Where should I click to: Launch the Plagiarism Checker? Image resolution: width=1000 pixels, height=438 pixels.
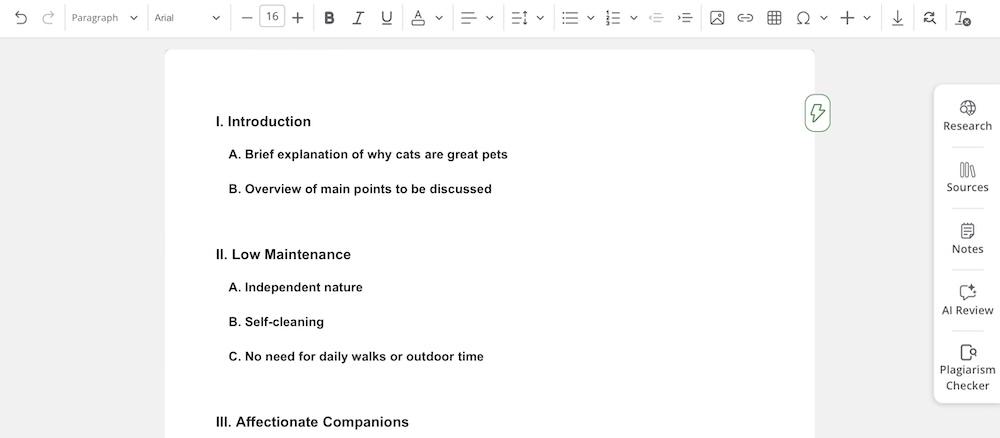pos(967,367)
